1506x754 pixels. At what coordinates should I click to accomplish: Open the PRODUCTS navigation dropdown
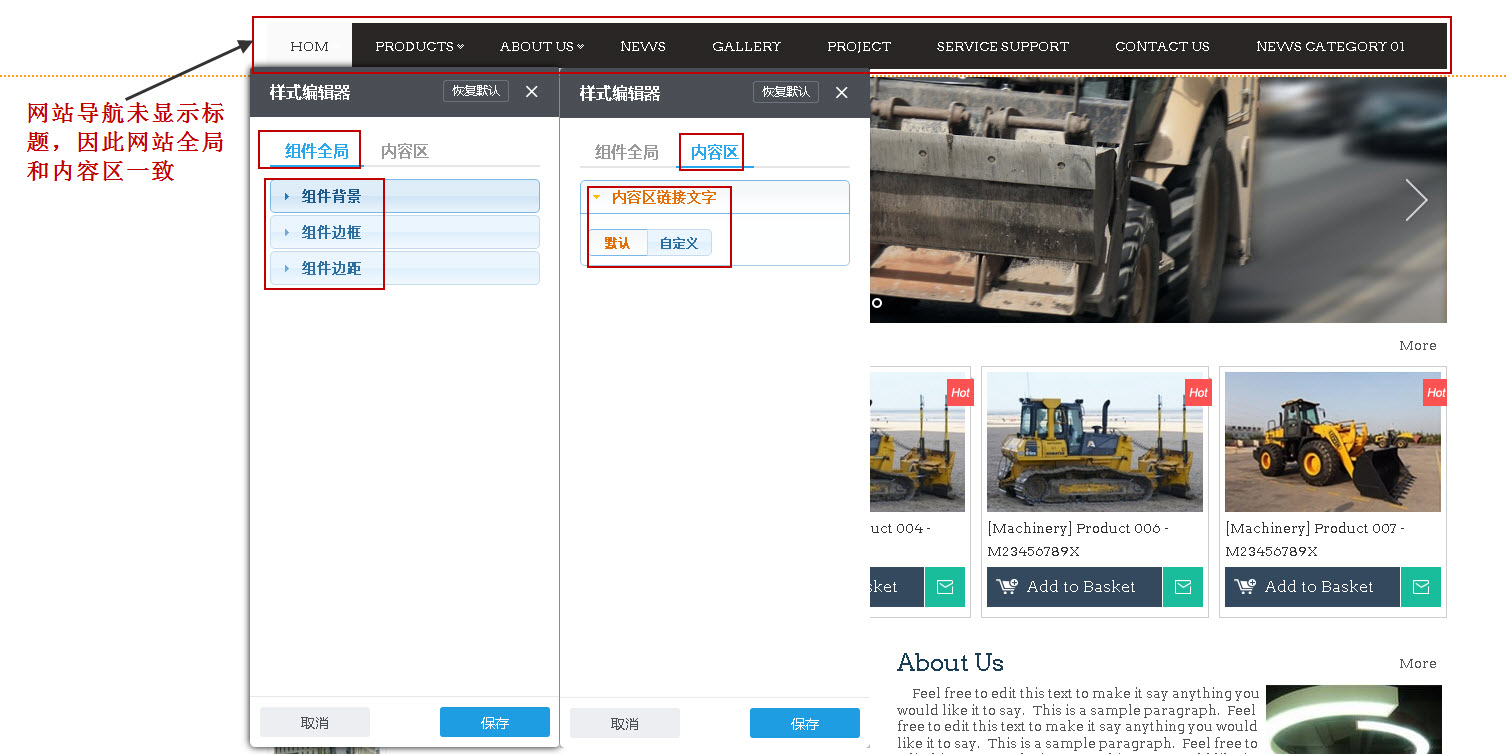coord(419,46)
